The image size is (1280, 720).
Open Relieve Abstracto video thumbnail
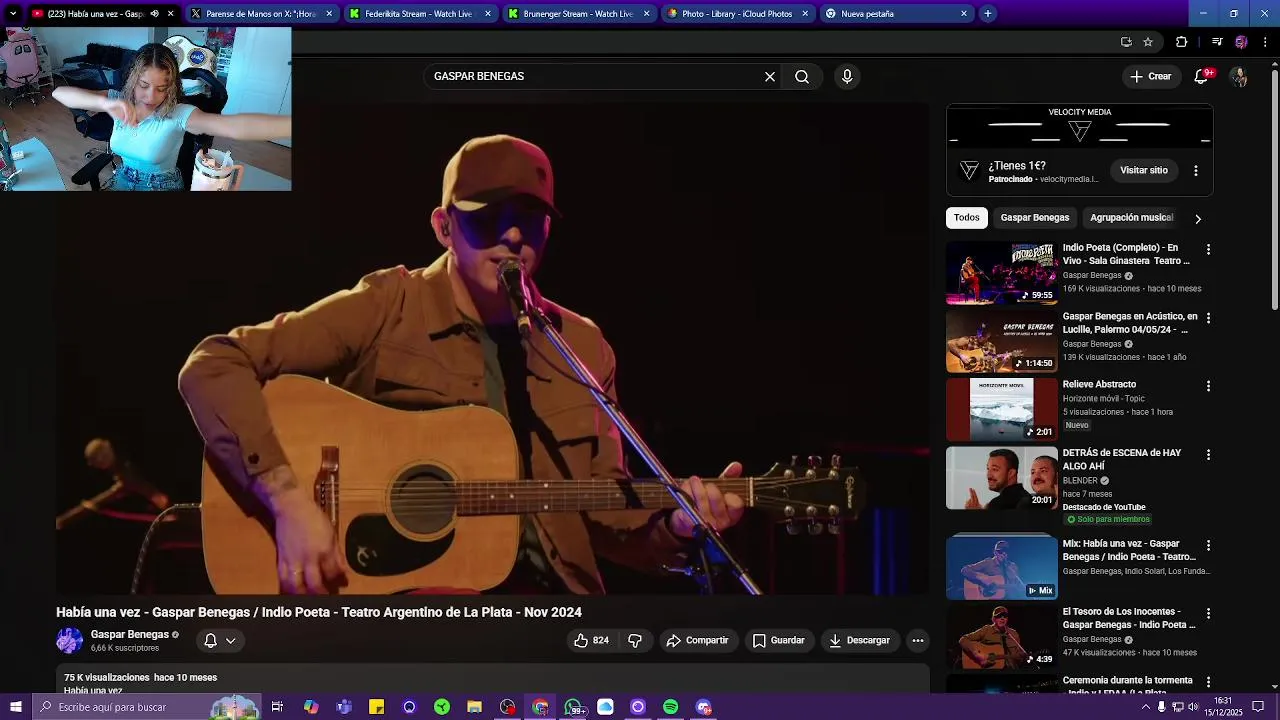point(1002,409)
